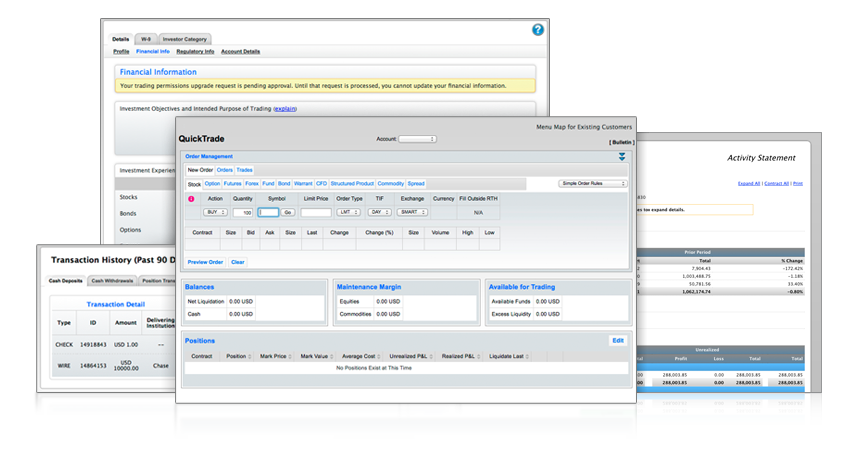The width and height of the screenshot is (862, 467).
Task: Click Print link in Activity Statement
Action: (x=798, y=184)
